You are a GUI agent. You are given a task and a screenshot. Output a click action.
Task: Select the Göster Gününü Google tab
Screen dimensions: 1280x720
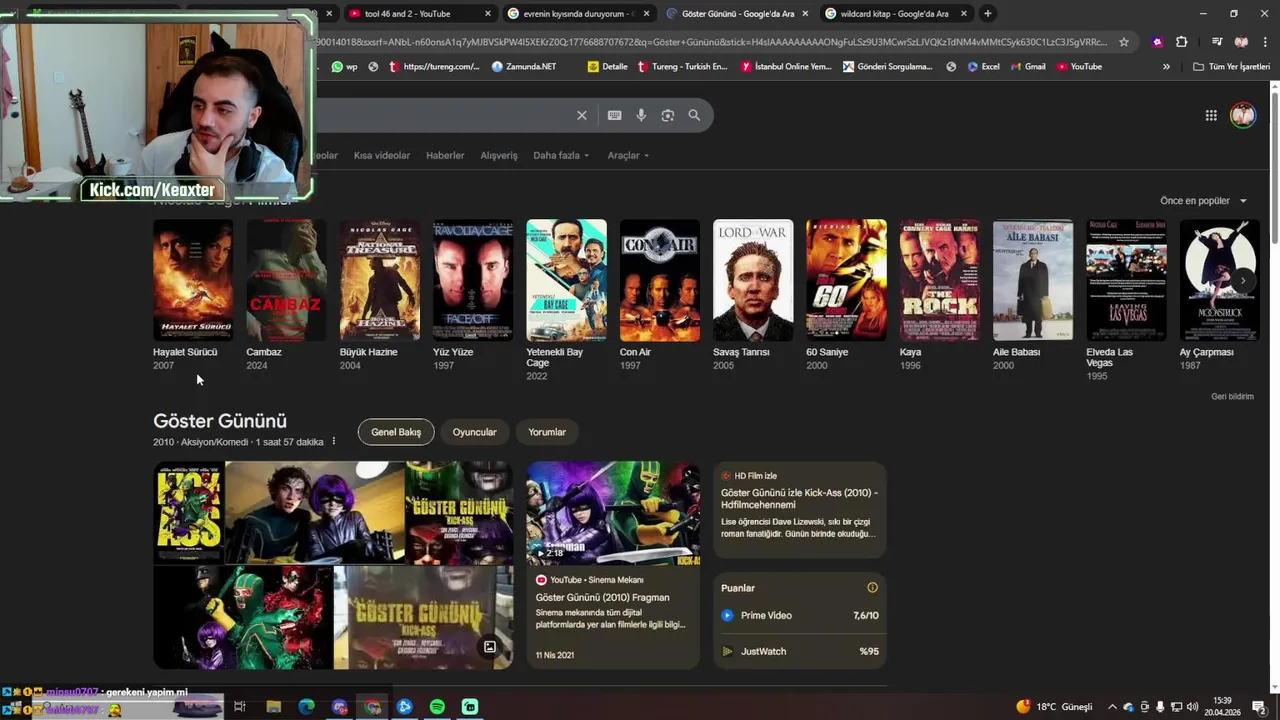coord(737,13)
